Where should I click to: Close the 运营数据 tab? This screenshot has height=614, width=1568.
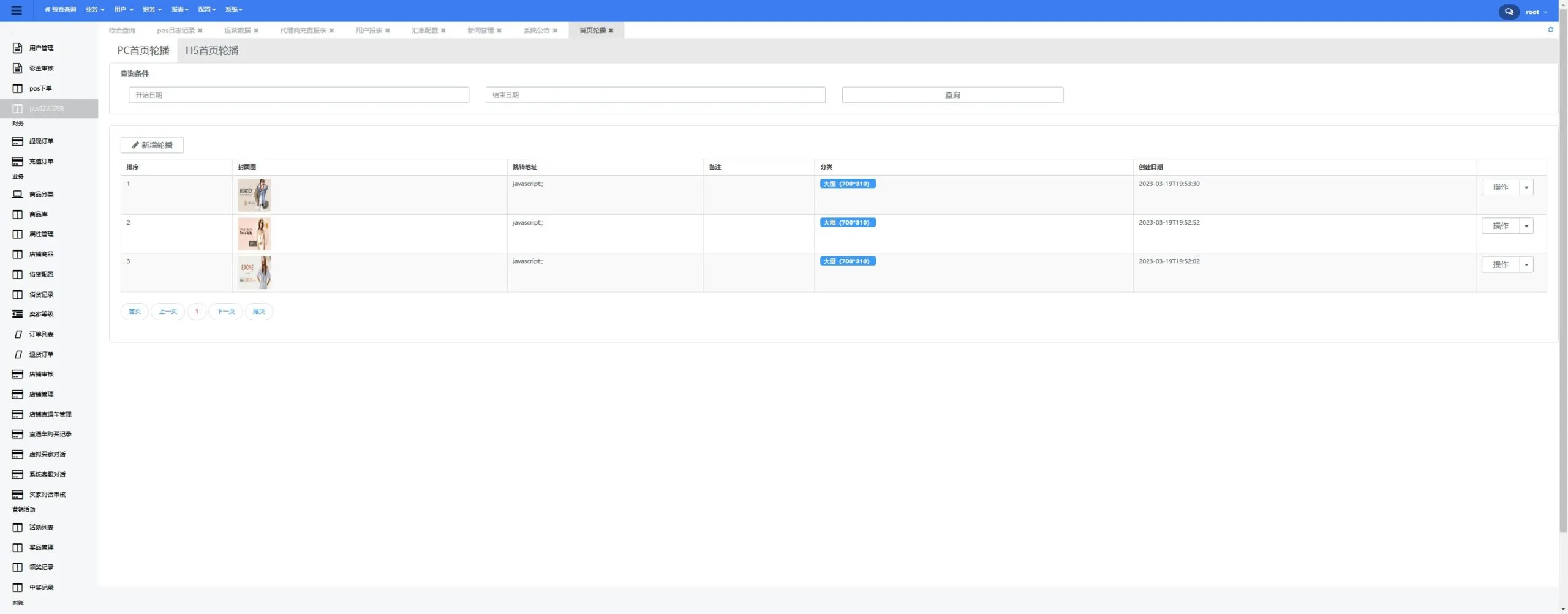(x=256, y=31)
